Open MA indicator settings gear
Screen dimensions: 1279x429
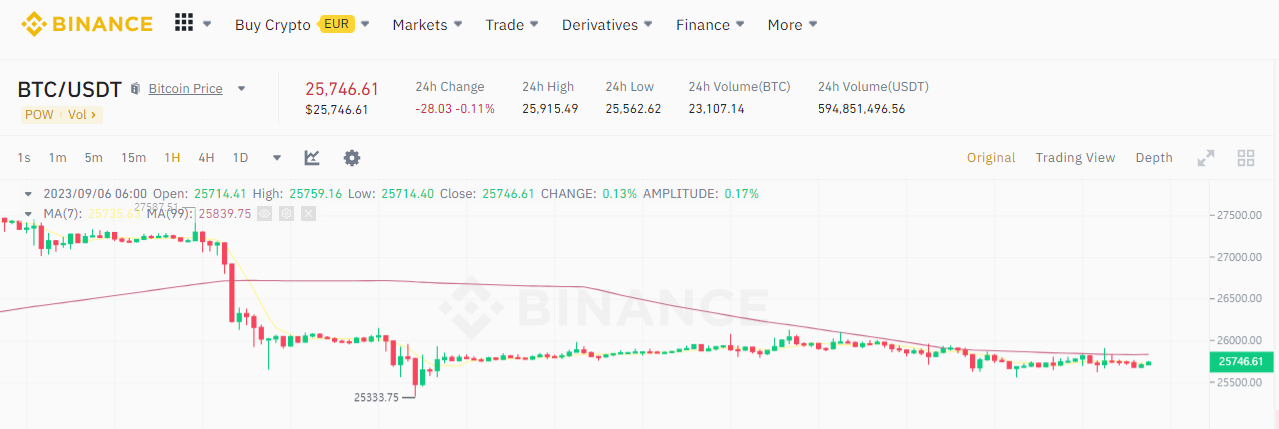click(x=286, y=213)
